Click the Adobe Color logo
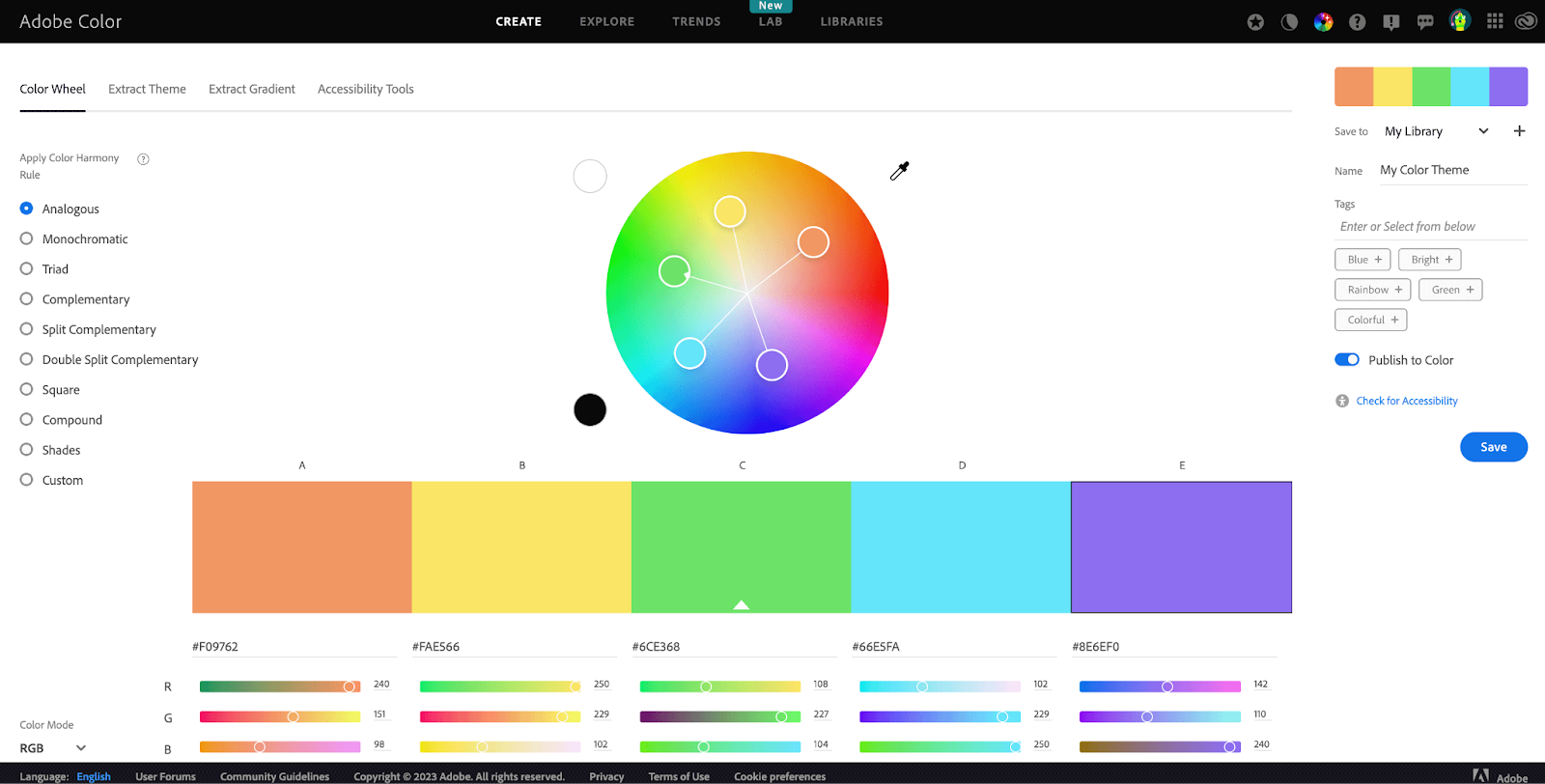 point(70,21)
